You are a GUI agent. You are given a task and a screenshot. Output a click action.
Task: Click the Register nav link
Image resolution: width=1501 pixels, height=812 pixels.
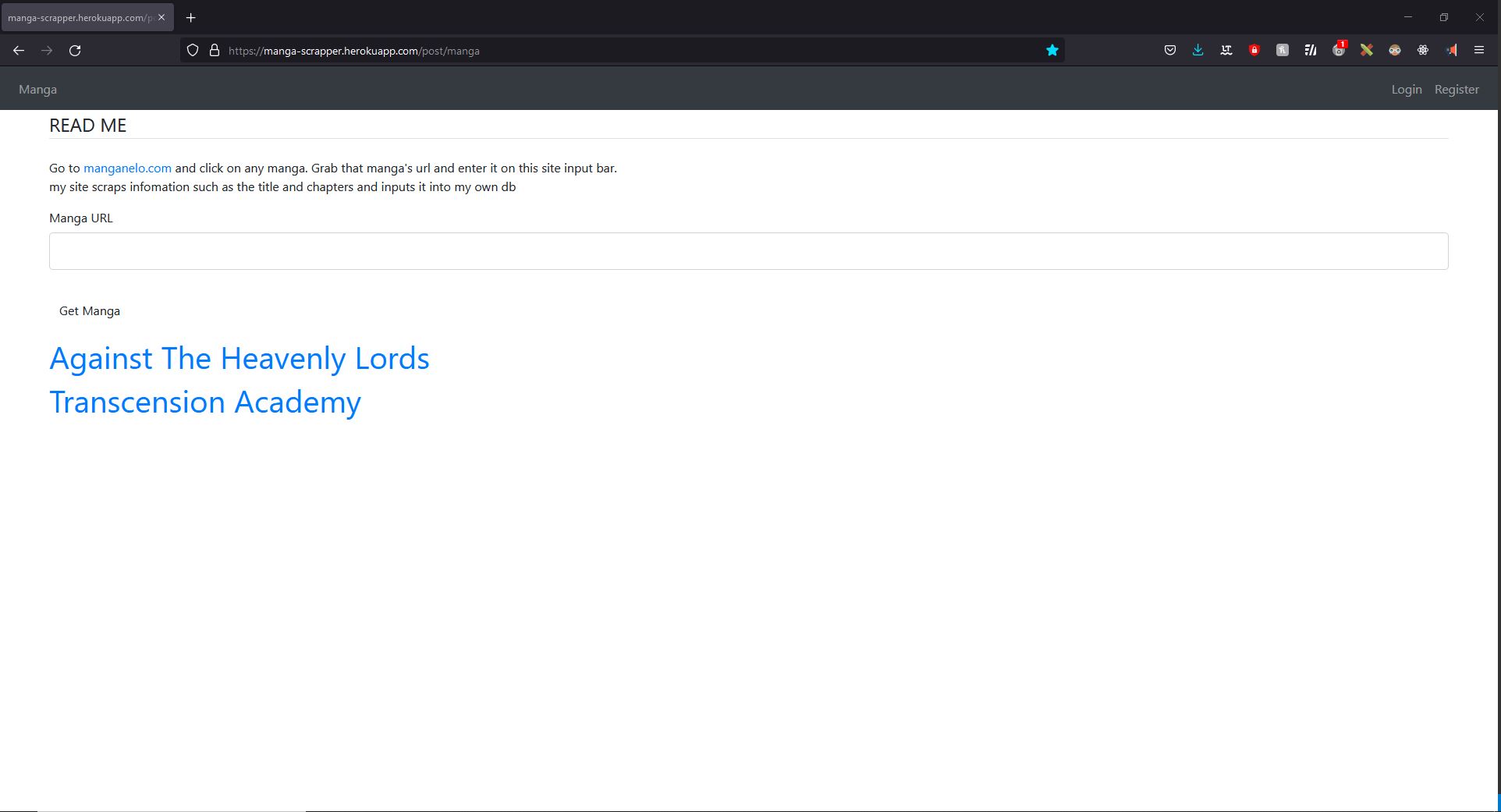pyautogui.click(x=1456, y=90)
